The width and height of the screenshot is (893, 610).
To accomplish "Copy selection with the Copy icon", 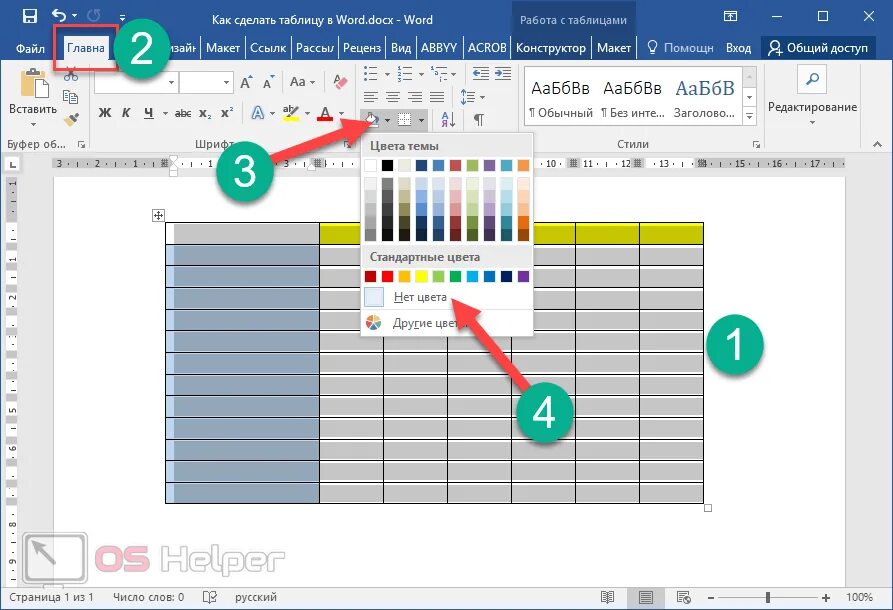I will 71,97.
